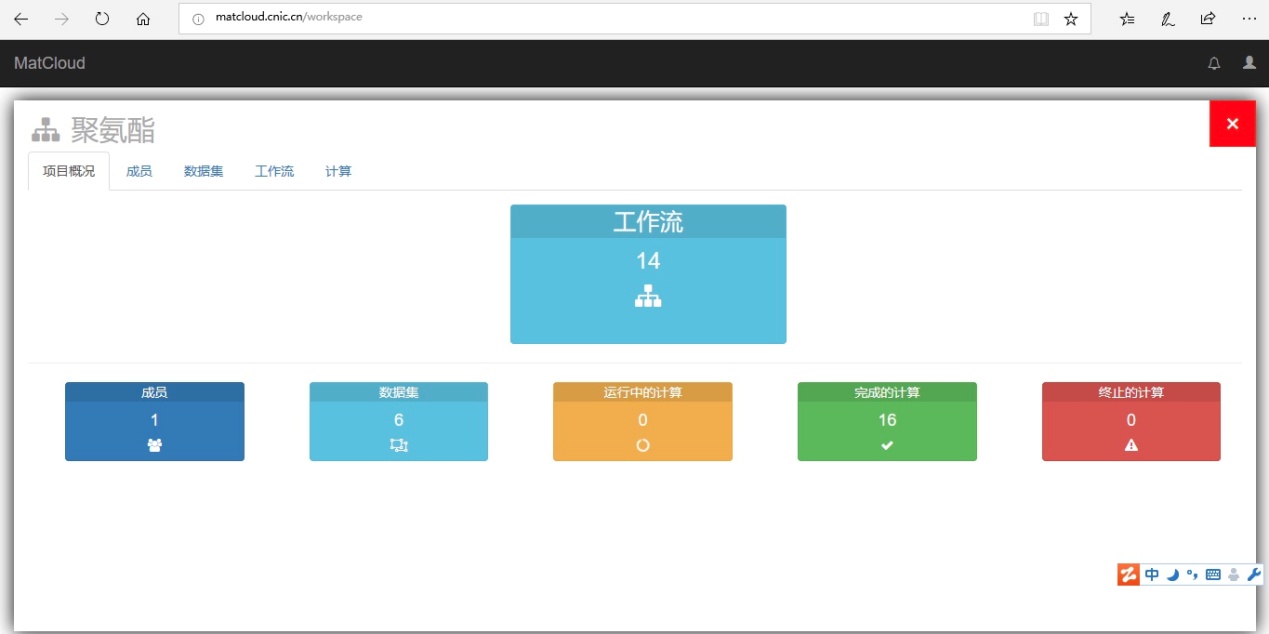Open the 工作流 tab
The image size is (1269, 634).
(x=275, y=172)
